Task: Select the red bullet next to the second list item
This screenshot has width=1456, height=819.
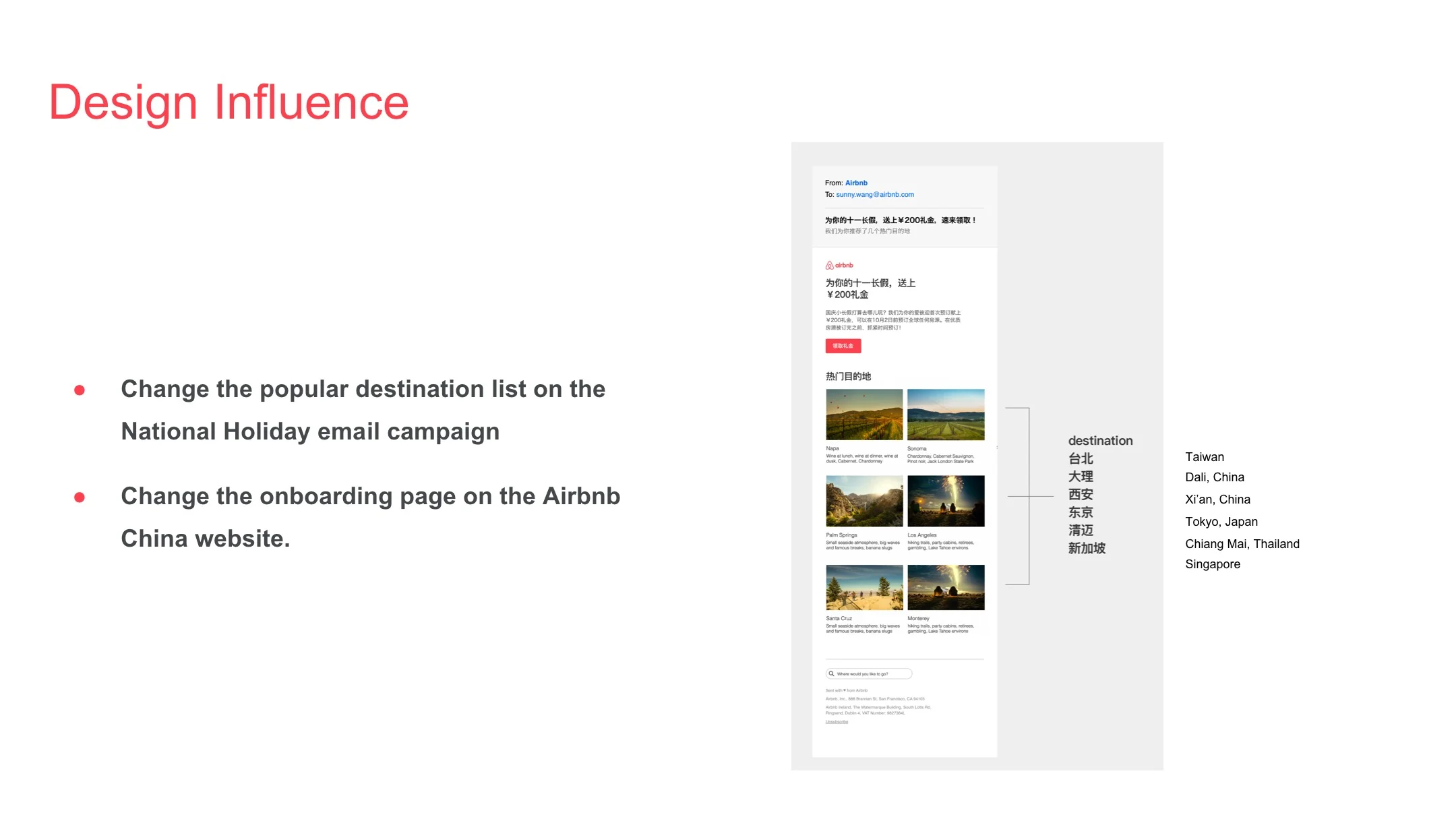Action: click(80, 497)
